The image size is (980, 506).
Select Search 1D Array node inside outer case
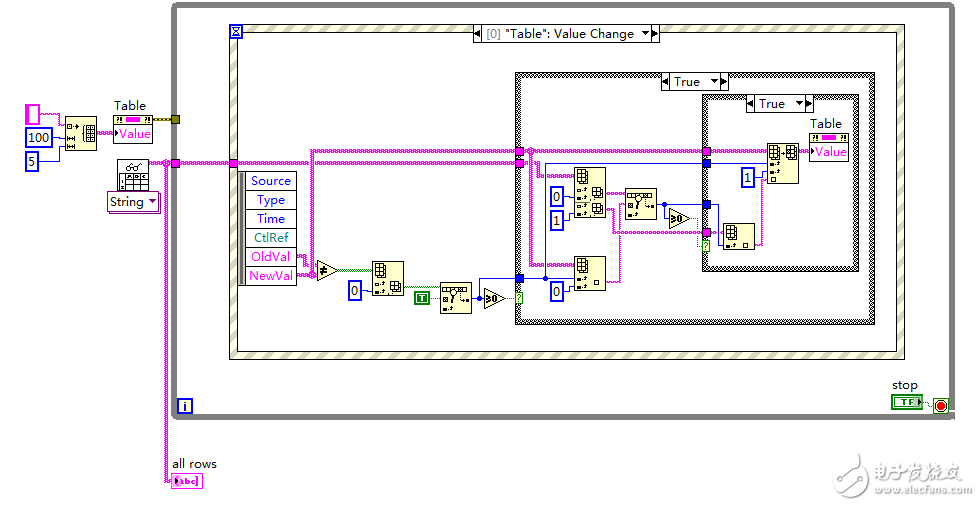point(641,204)
